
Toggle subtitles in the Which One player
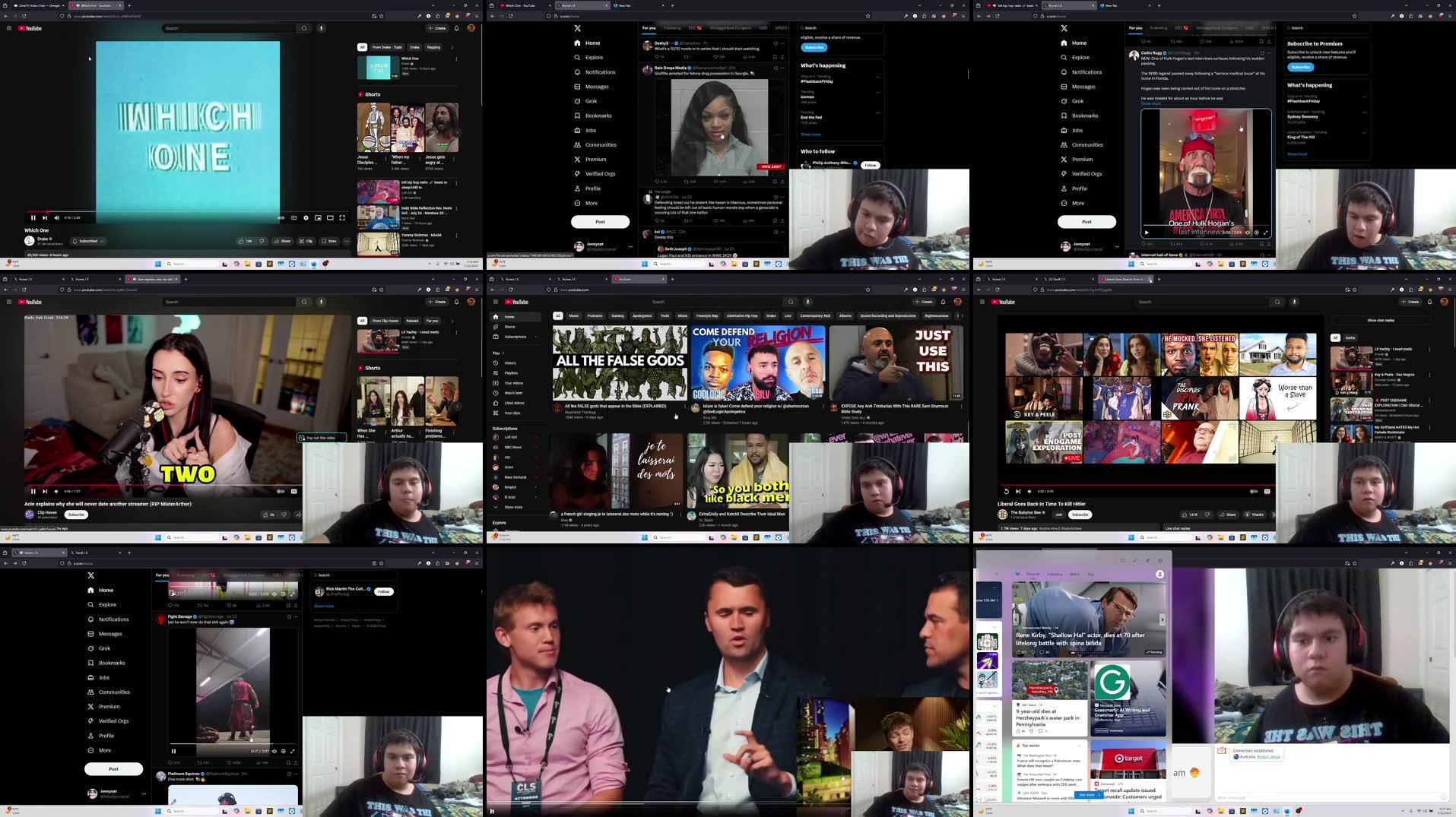click(x=294, y=217)
